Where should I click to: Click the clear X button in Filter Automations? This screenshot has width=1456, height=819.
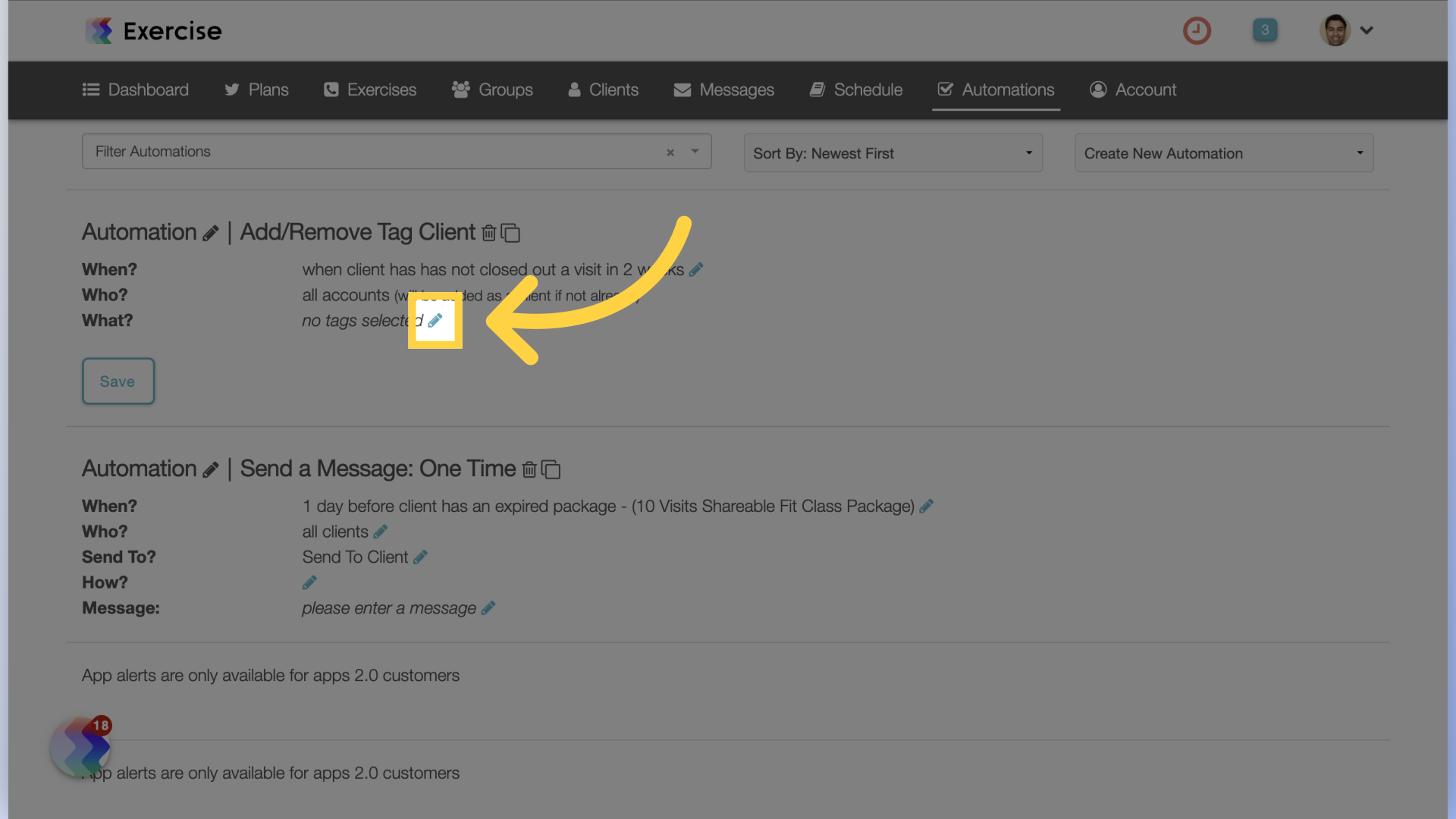pos(670,152)
